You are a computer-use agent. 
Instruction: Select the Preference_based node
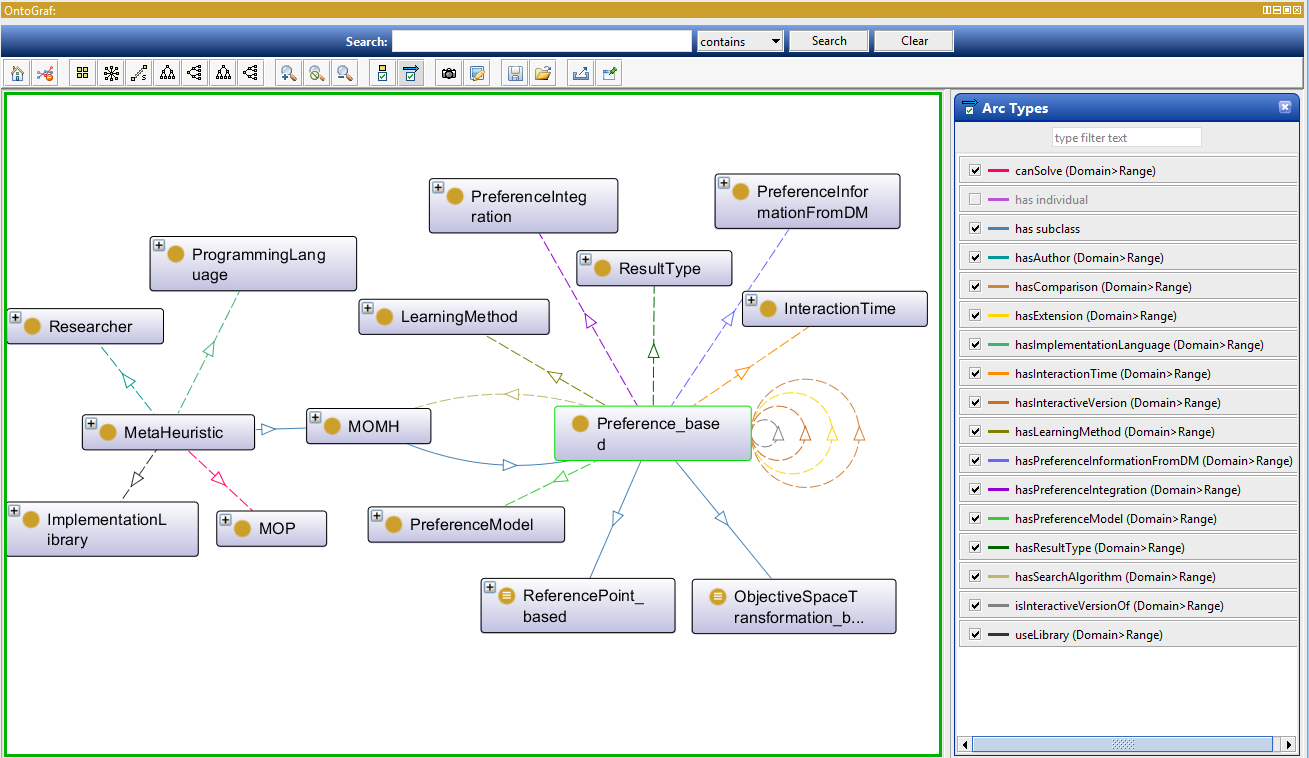pos(652,433)
